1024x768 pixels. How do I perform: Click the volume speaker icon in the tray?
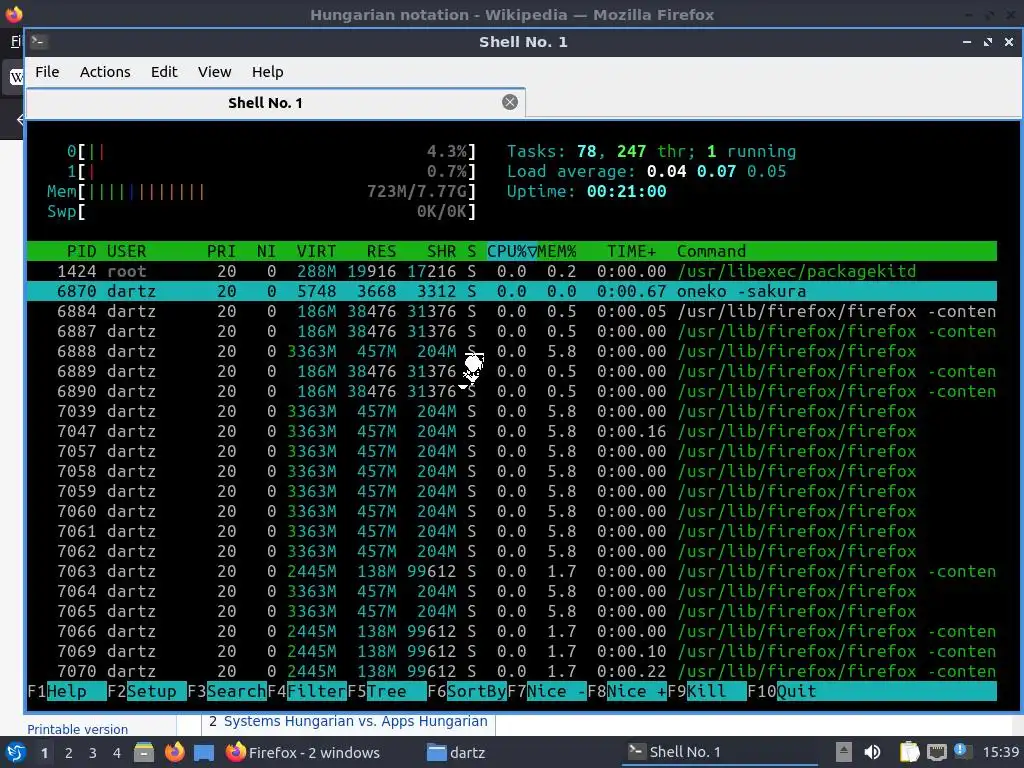[872, 752]
